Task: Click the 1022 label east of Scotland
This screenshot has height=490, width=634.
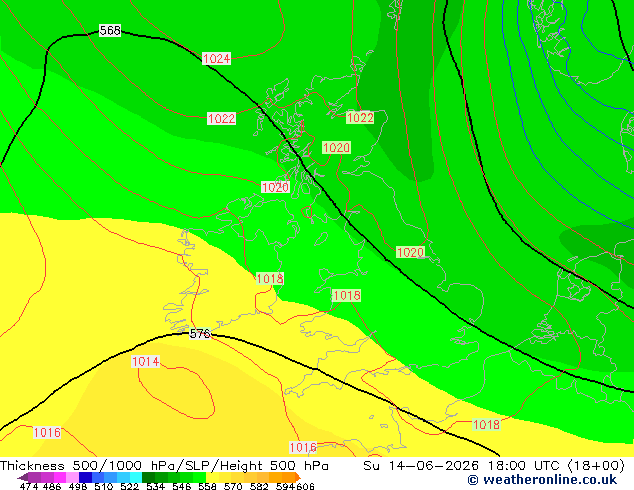Action: point(360,118)
